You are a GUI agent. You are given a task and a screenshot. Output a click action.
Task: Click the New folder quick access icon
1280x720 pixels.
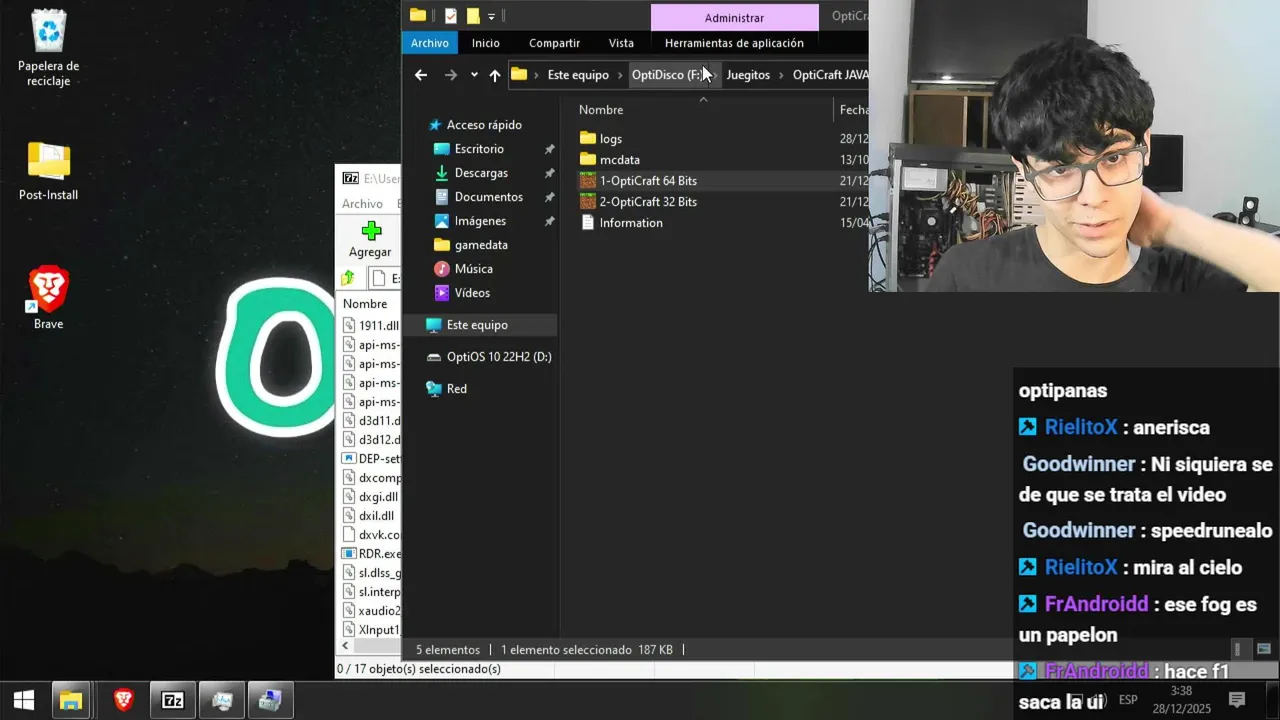coord(473,16)
